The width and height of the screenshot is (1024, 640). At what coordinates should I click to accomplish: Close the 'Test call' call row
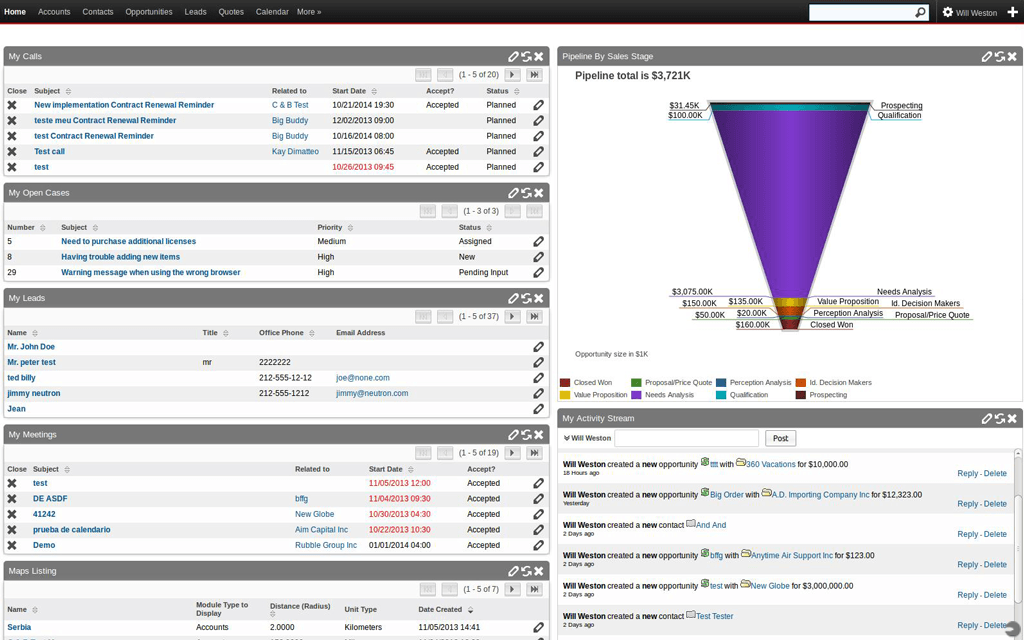click(x=12, y=152)
